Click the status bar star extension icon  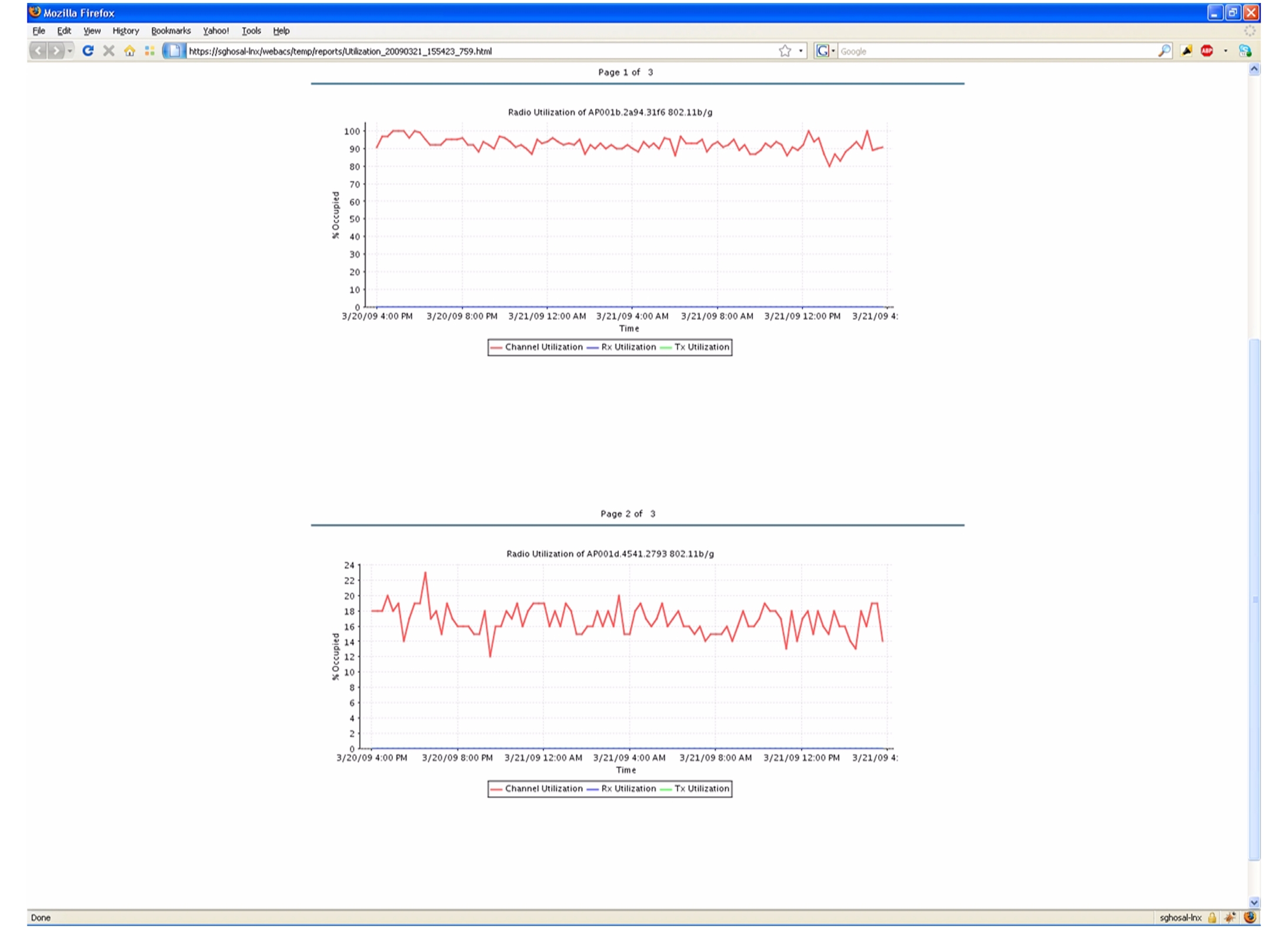point(1230,917)
